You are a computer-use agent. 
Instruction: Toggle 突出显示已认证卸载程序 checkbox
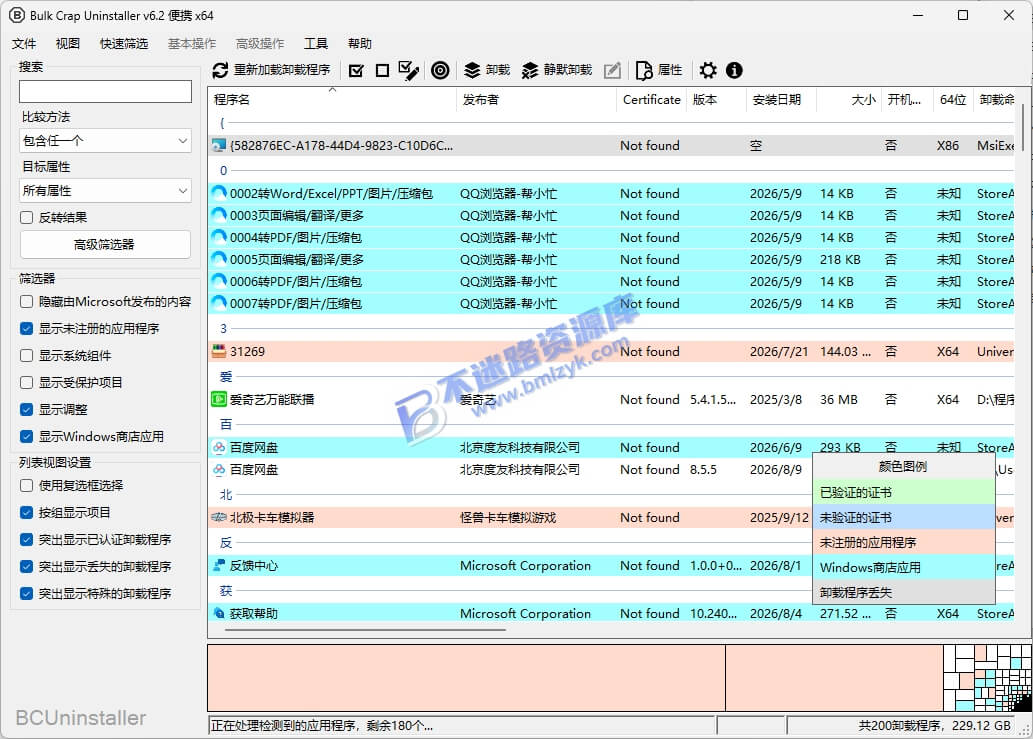pos(27,539)
